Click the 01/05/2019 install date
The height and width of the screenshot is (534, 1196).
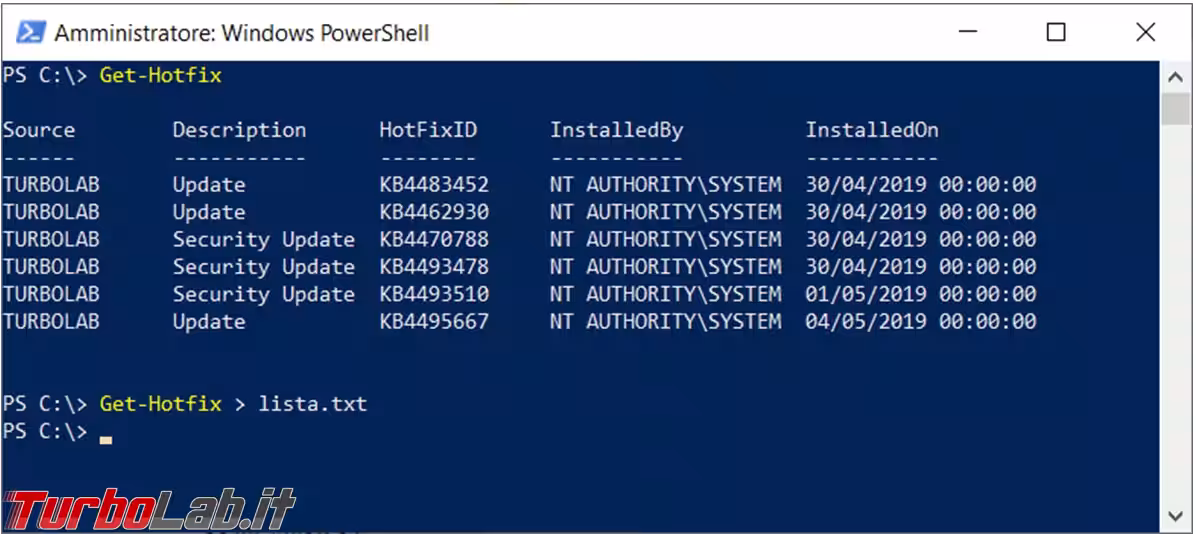[x=866, y=294]
